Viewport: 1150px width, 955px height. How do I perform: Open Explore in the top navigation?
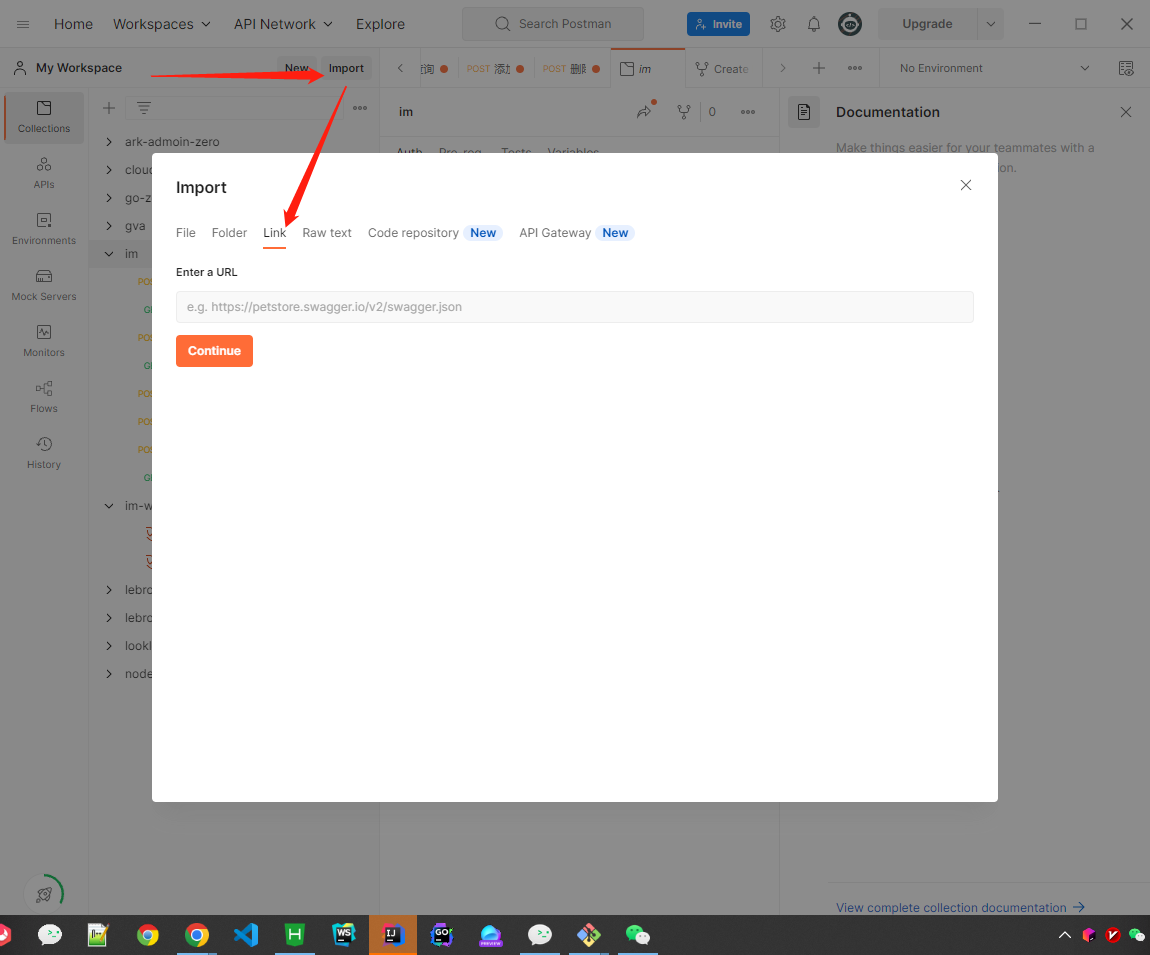[x=380, y=24]
